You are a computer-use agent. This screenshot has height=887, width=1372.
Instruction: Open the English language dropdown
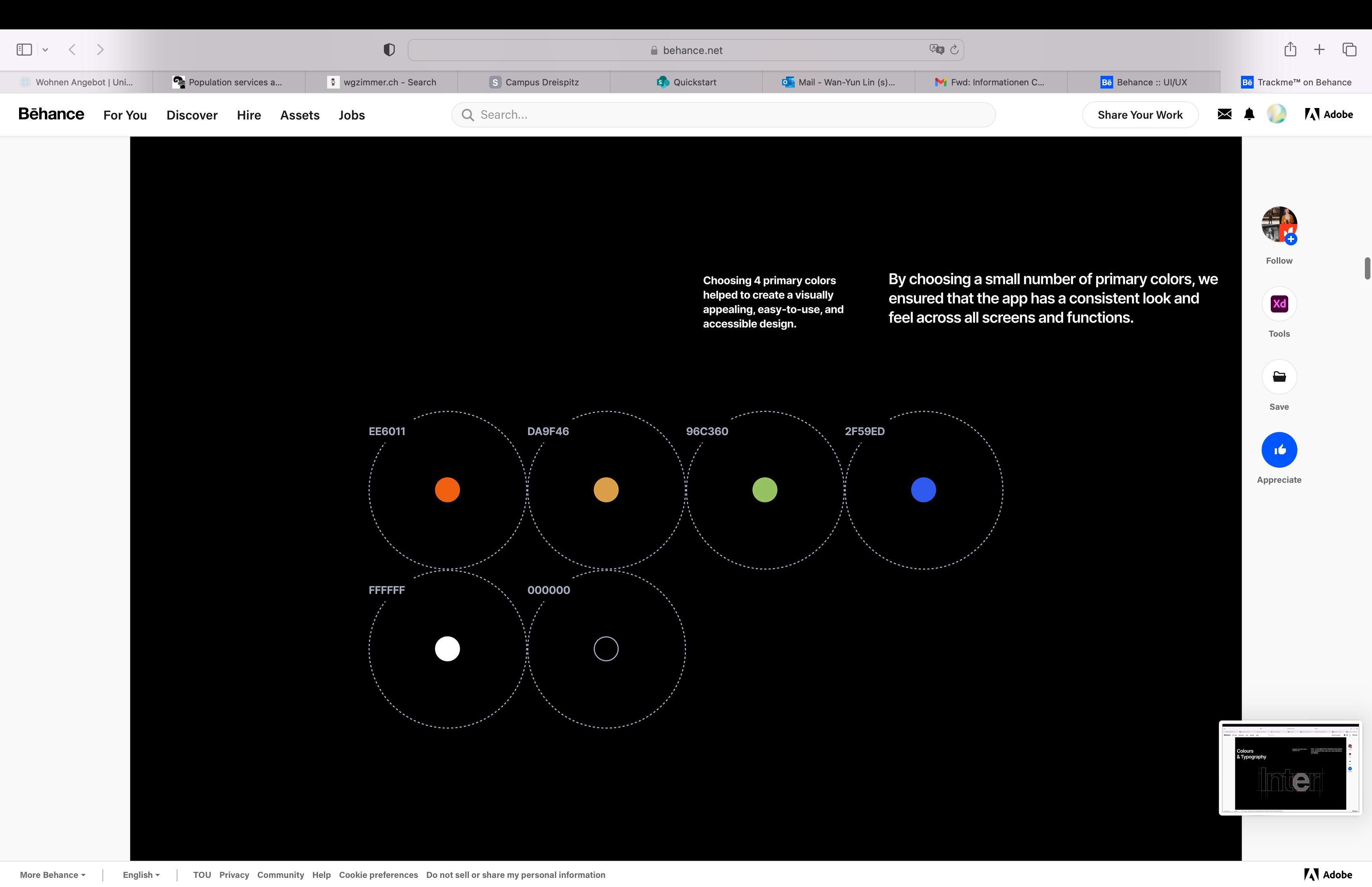[141, 874]
